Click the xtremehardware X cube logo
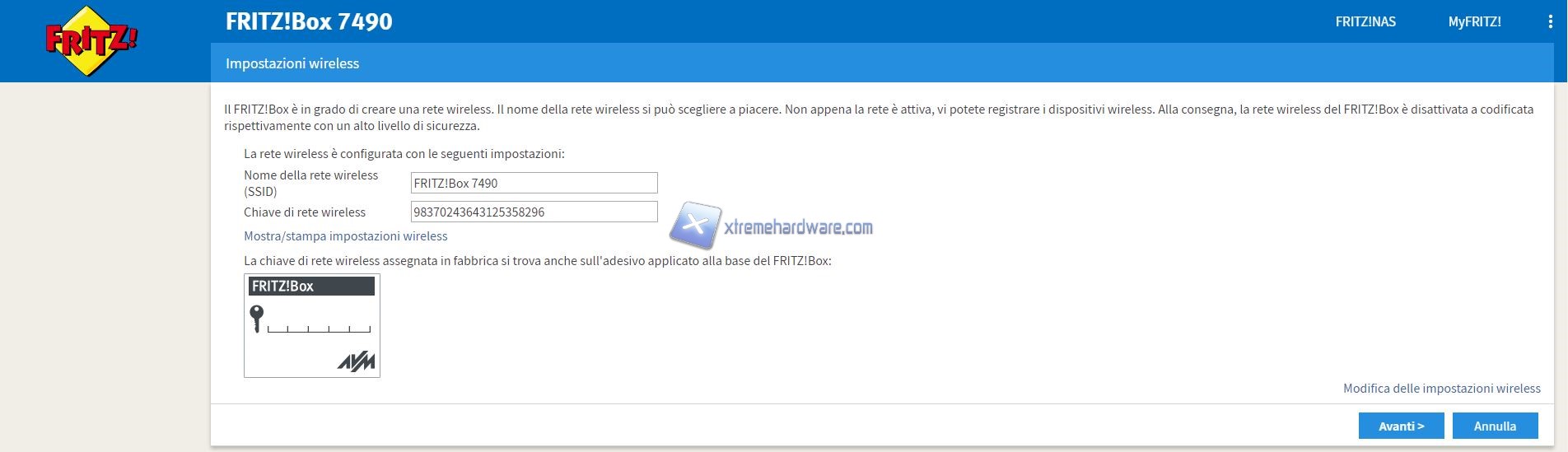 (695, 225)
